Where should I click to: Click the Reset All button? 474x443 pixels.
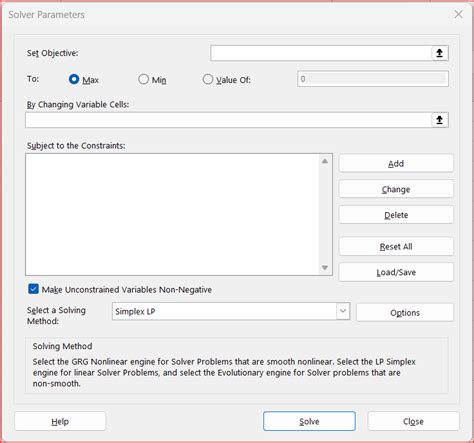[x=396, y=246]
